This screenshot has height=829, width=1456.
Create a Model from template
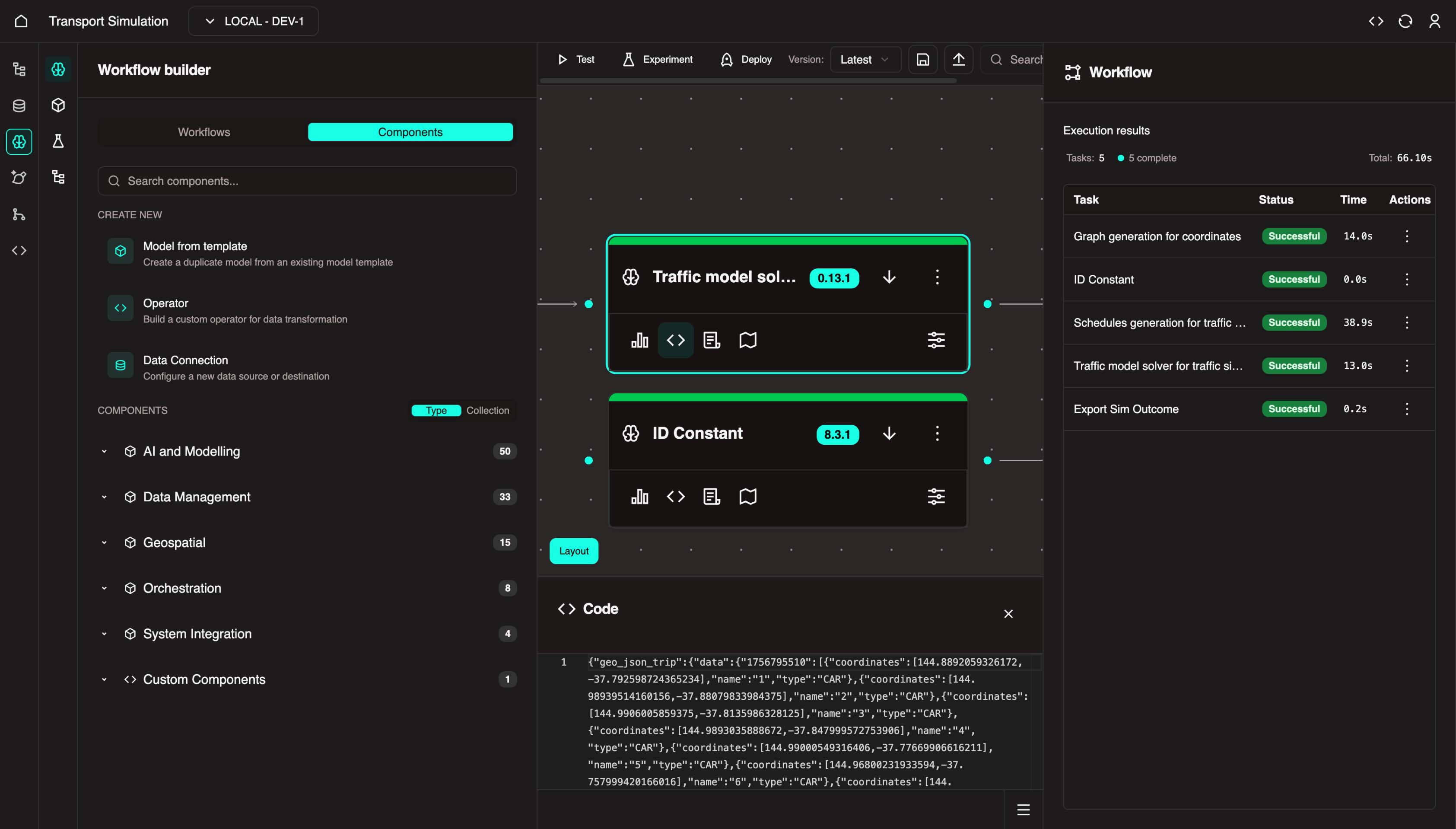pyautogui.click(x=307, y=254)
